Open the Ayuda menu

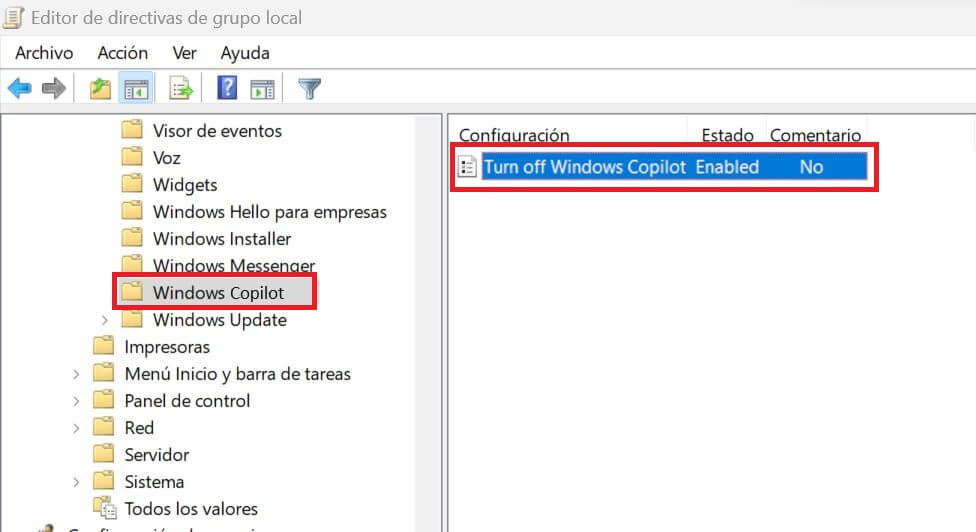click(245, 53)
